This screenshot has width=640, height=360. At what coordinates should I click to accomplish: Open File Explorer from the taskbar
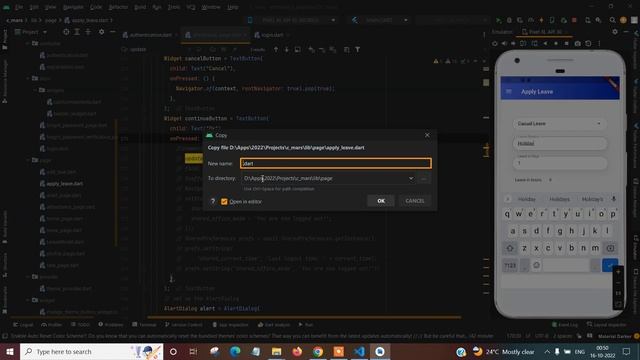(276, 351)
